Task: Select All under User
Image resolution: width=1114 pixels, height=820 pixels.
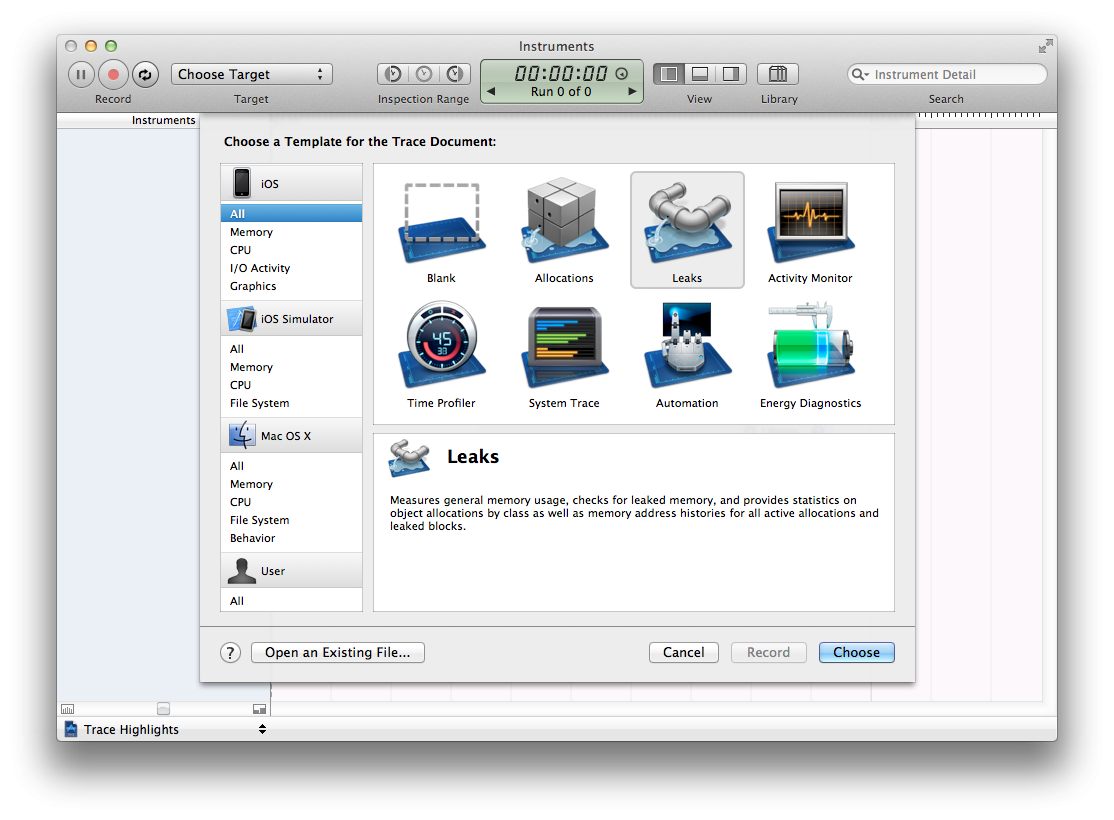Action: [291, 601]
